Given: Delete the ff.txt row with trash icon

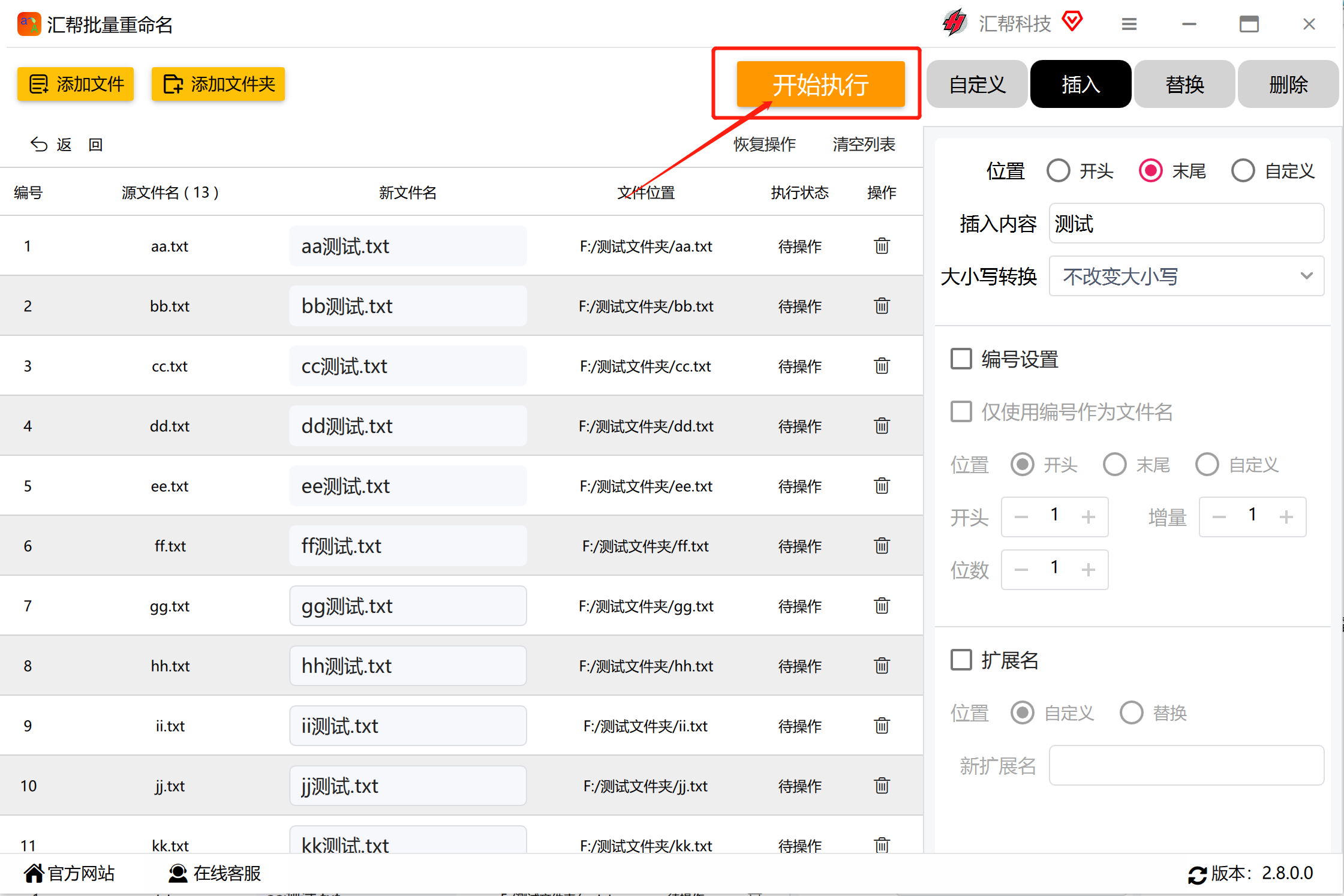Looking at the screenshot, I should [x=882, y=546].
